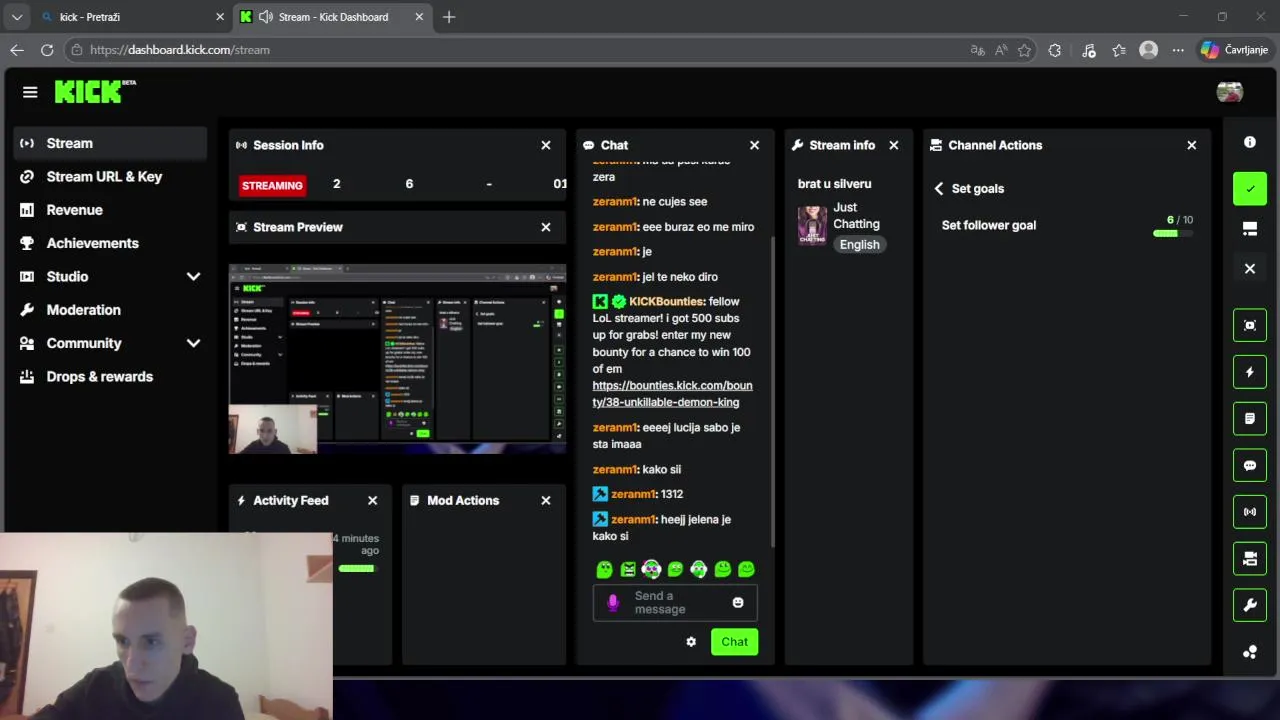
Task: Click the browser back arrow
Action: [17, 50]
